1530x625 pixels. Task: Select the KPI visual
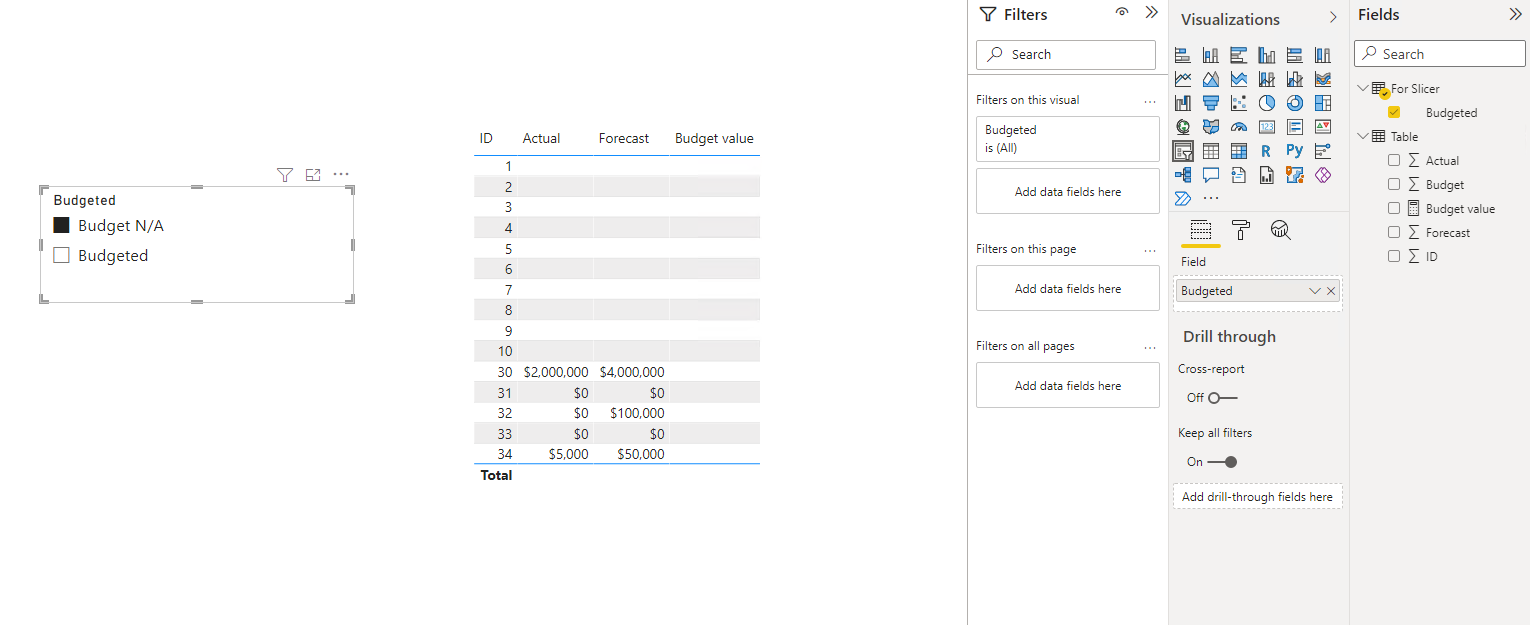click(x=1323, y=127)
